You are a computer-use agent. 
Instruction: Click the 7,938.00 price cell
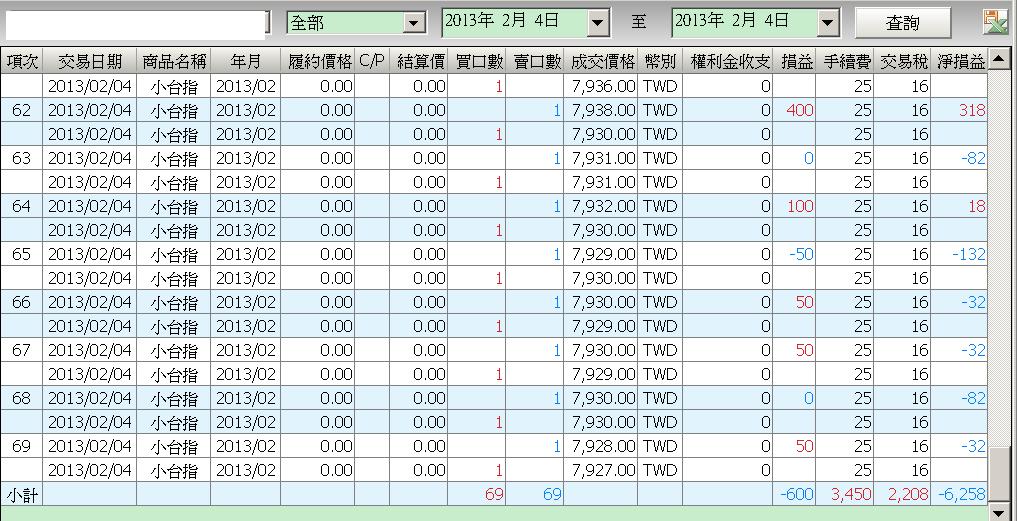(603, 110)
